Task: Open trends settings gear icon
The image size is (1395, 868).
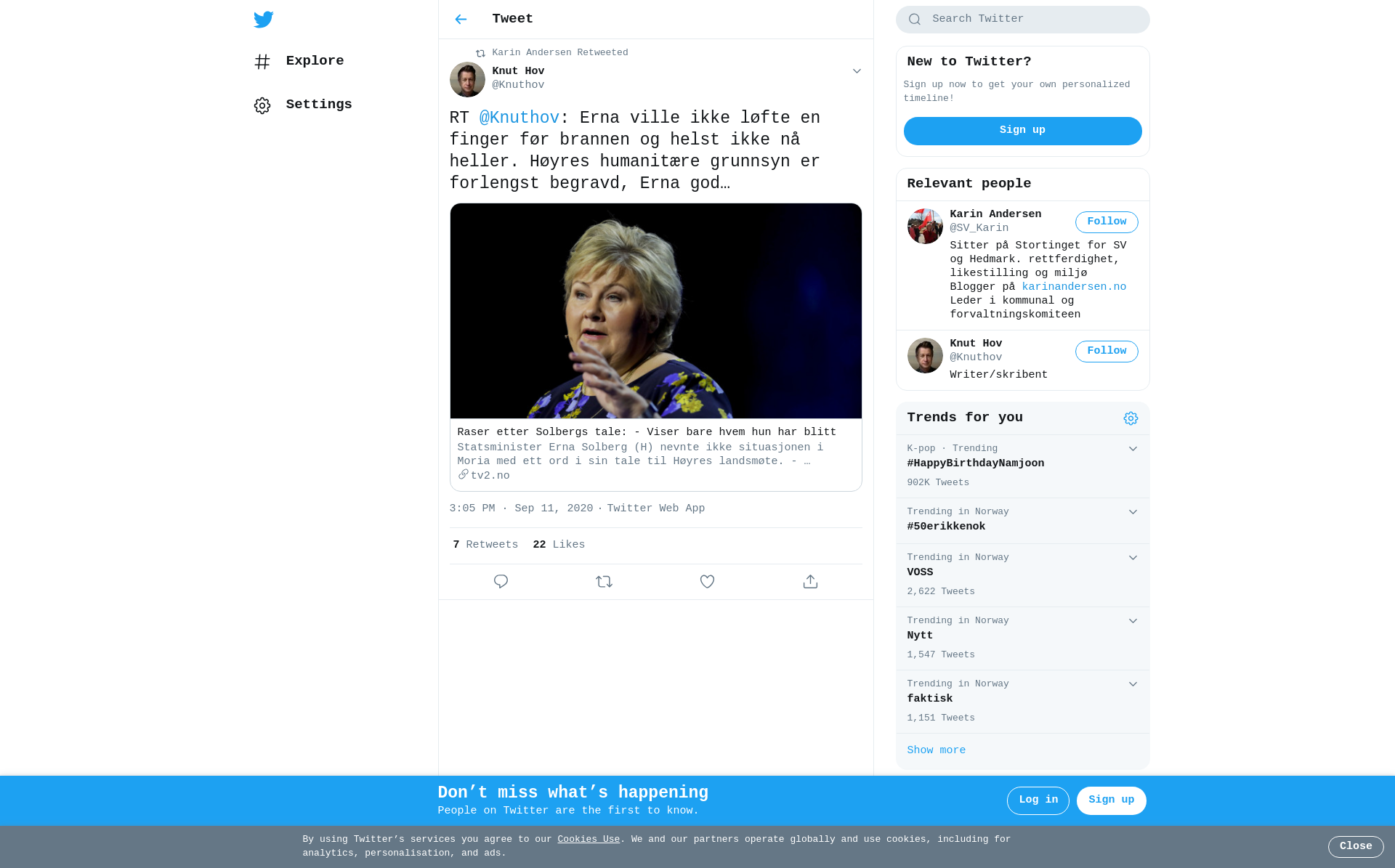Action: [x=1131, y=418]
